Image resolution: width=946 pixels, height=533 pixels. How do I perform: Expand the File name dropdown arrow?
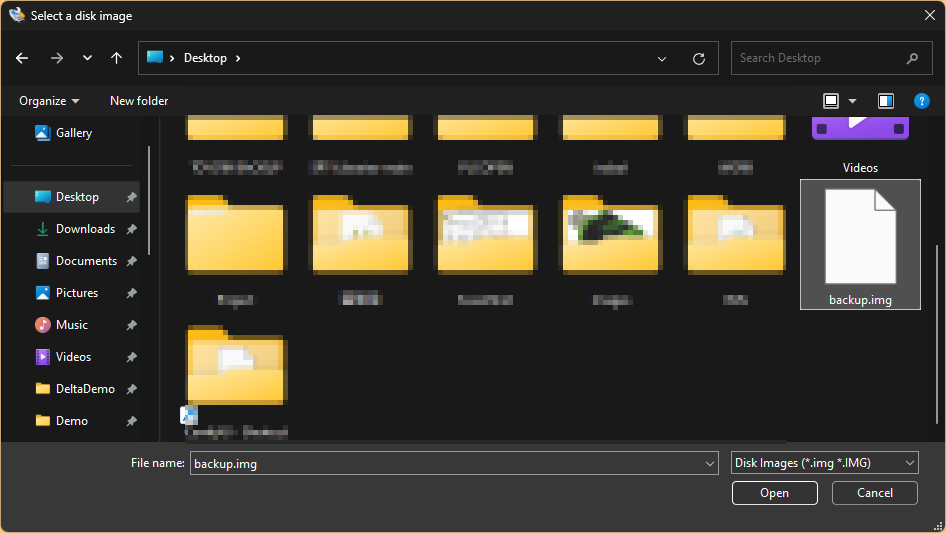710,464
